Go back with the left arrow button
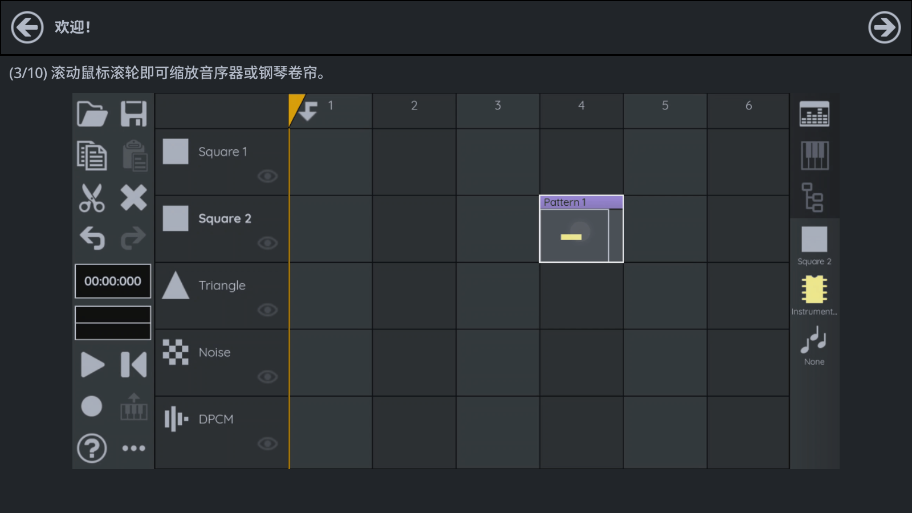Screen dimensions: 912x513 coord(27,27)
